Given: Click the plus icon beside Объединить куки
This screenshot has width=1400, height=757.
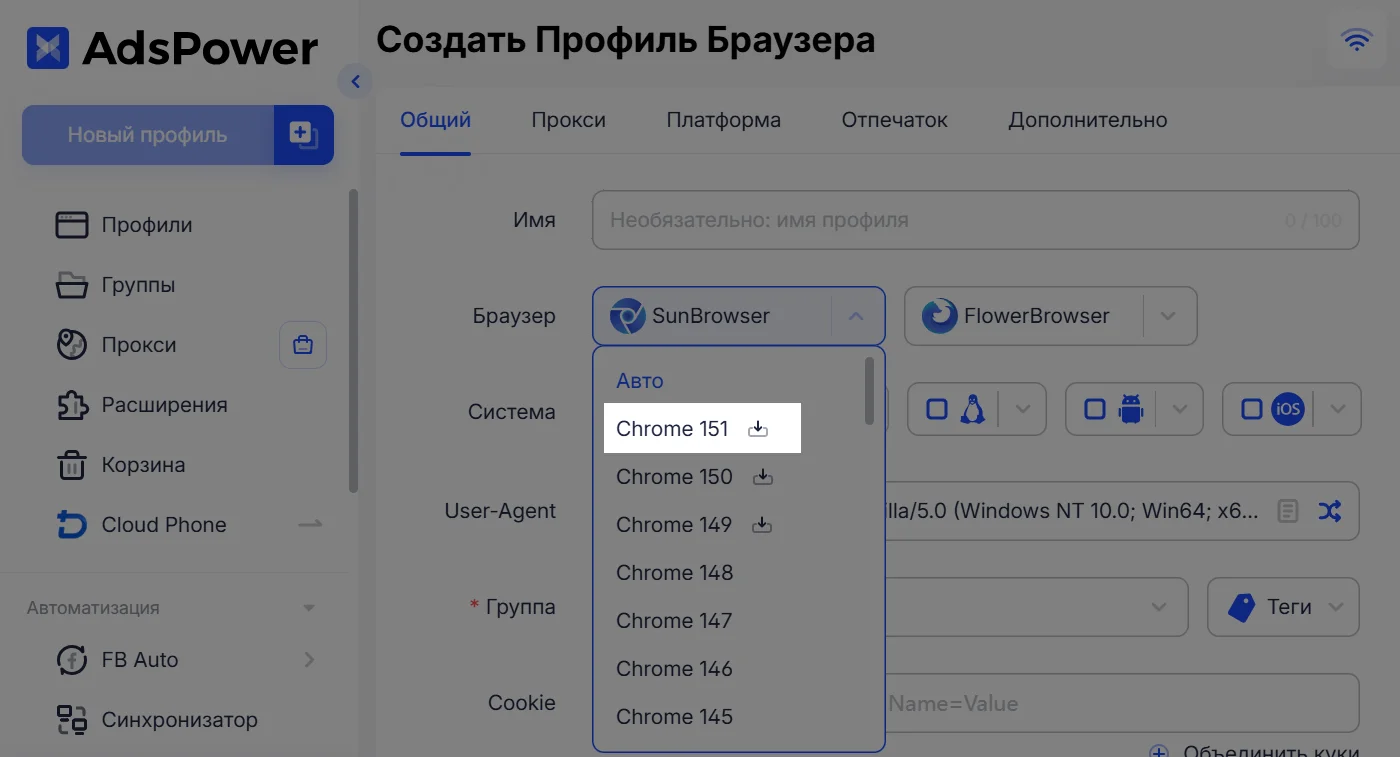Looking at the screenshot, I should (x=1159, y=752).
